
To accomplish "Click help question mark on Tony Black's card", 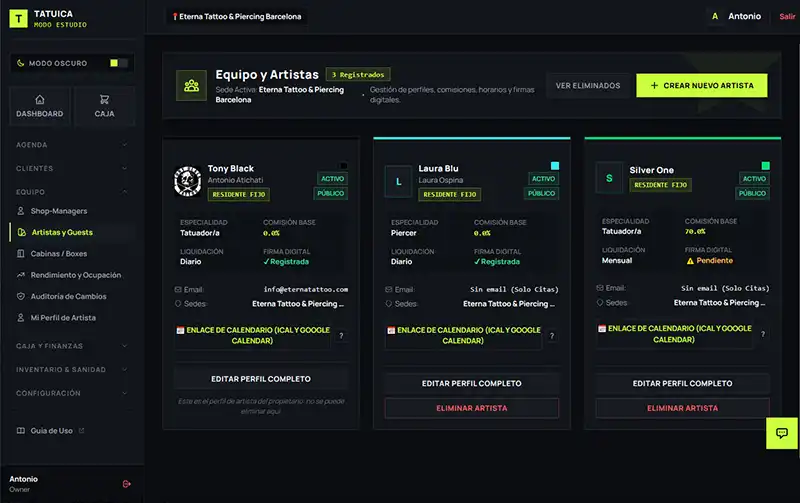I will 341,336.
